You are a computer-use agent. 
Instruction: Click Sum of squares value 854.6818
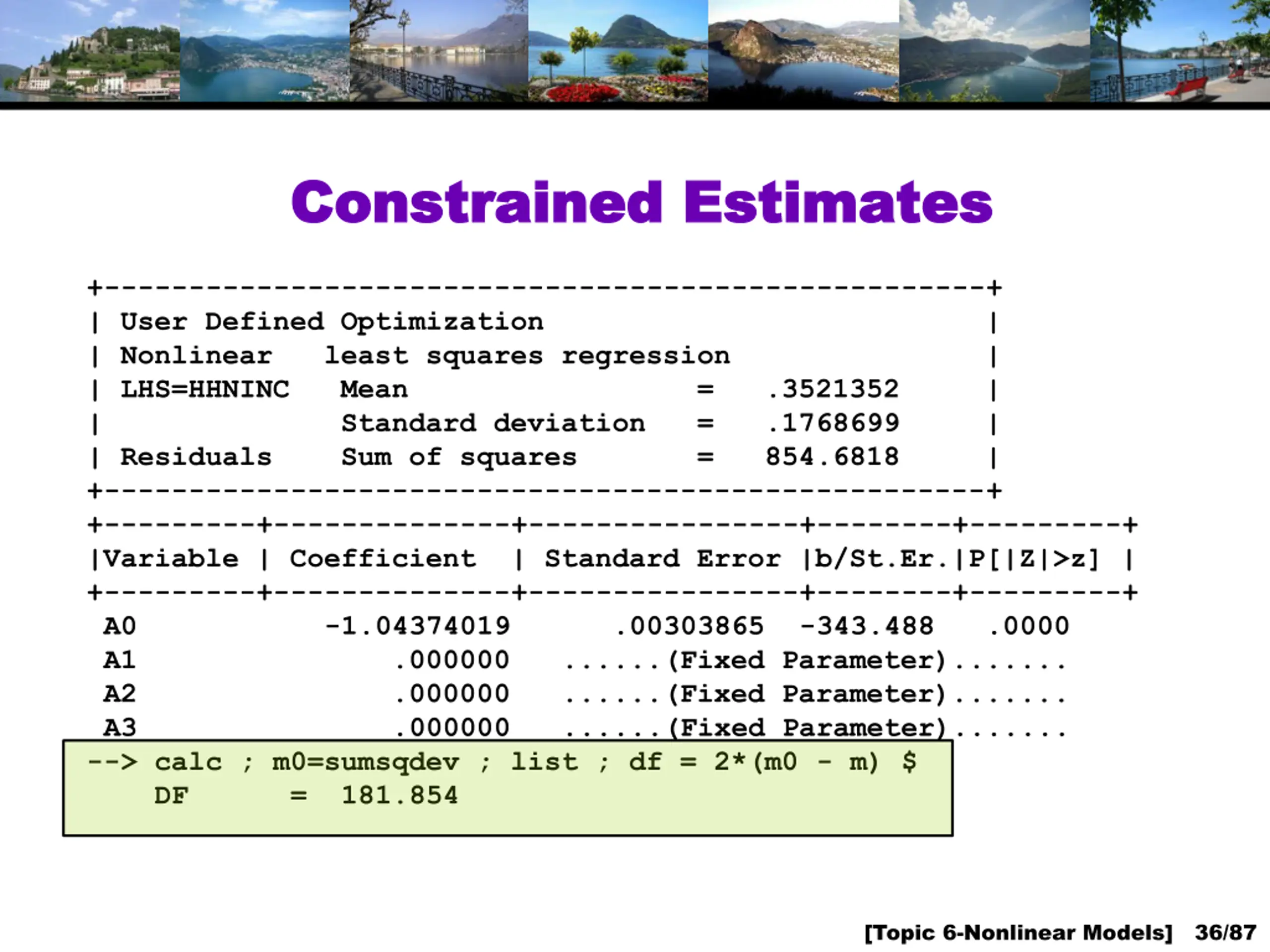tap(832, 457)
